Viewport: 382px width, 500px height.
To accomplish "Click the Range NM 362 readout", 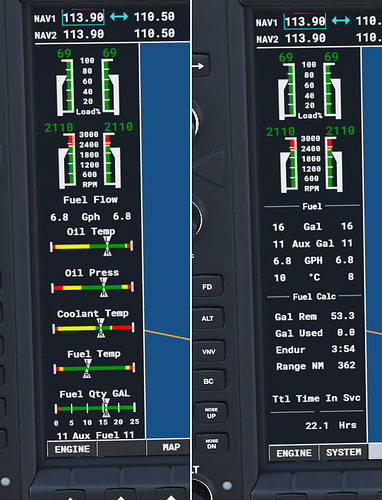I will 316,366.
